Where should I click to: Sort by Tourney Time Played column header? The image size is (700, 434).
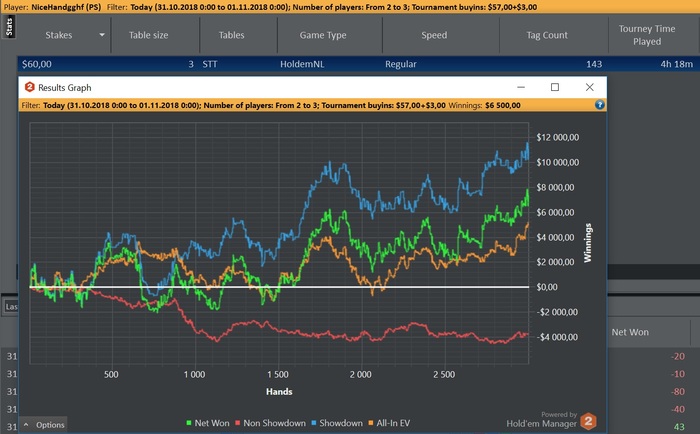646,35
